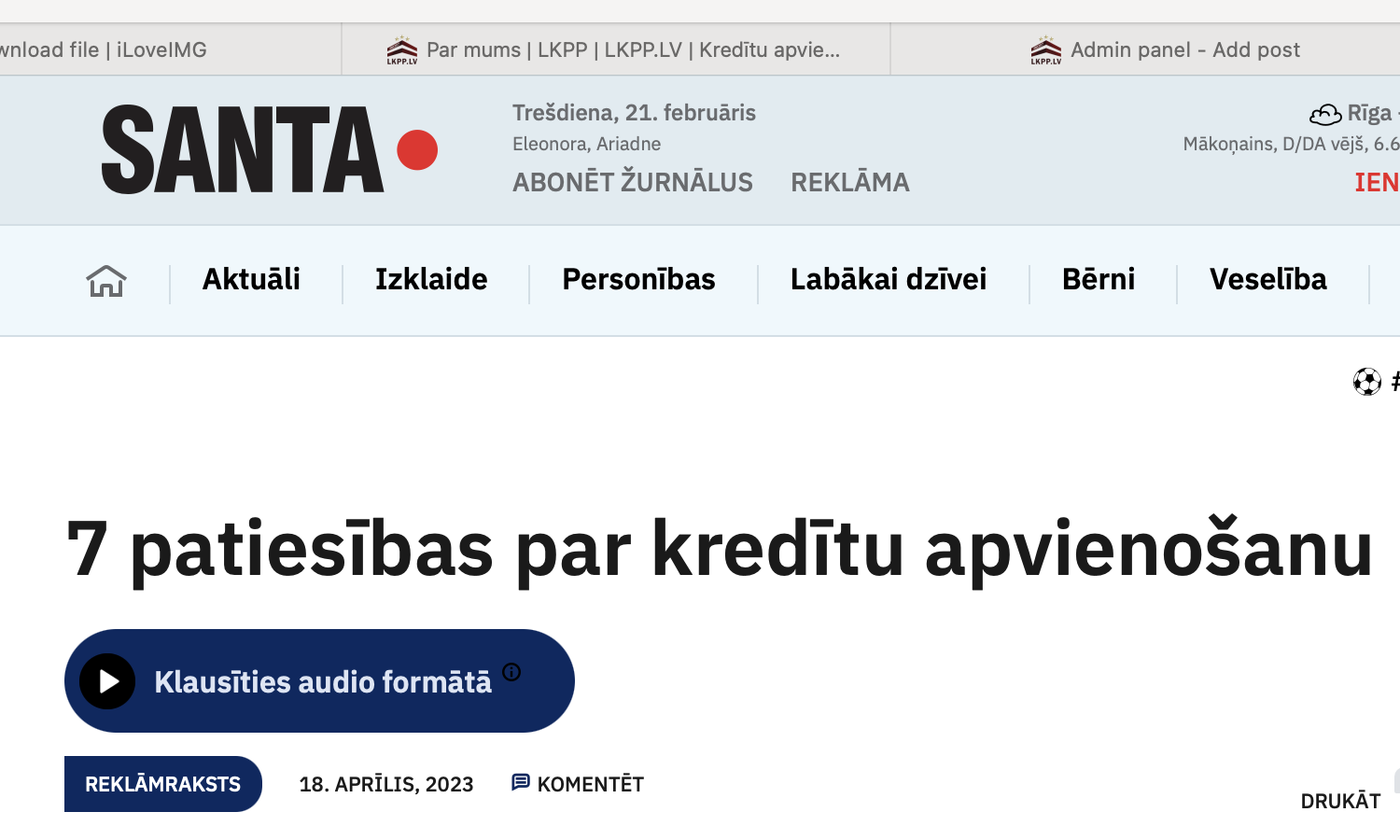This screenshot has height=840, width=1400.
Task: Open the Labākai dzīvei section
Action: tap(889, 279)
